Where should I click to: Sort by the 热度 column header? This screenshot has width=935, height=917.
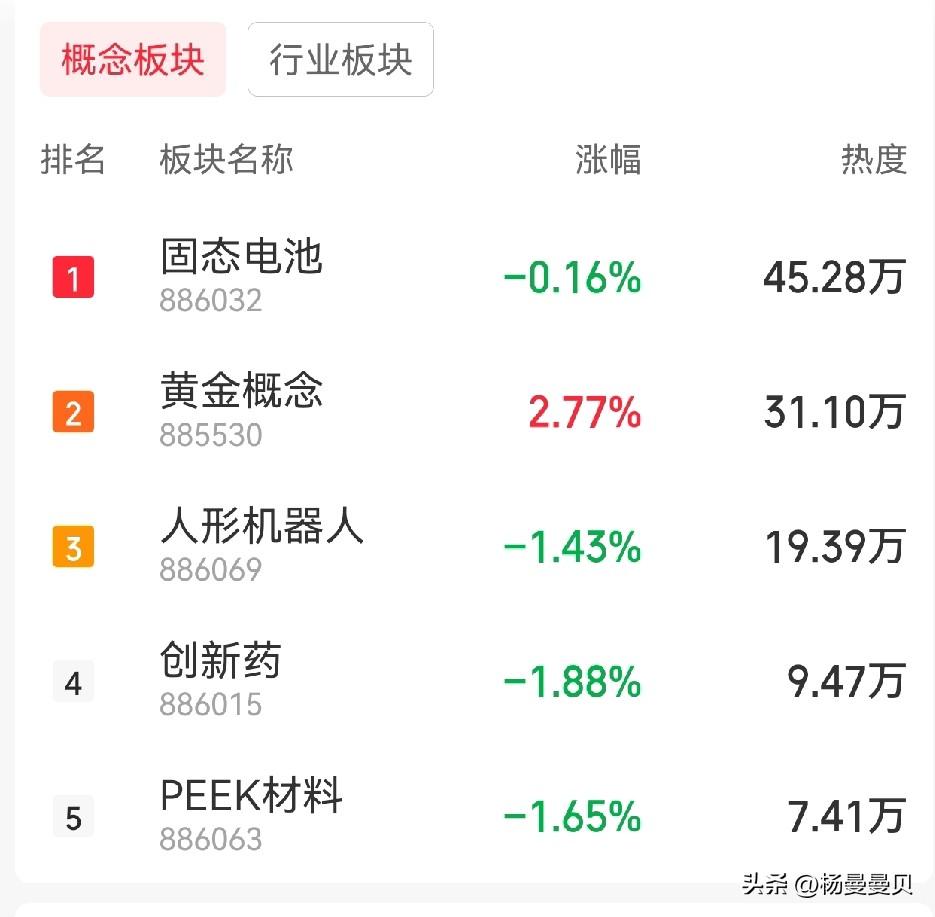tap(874, 160)
